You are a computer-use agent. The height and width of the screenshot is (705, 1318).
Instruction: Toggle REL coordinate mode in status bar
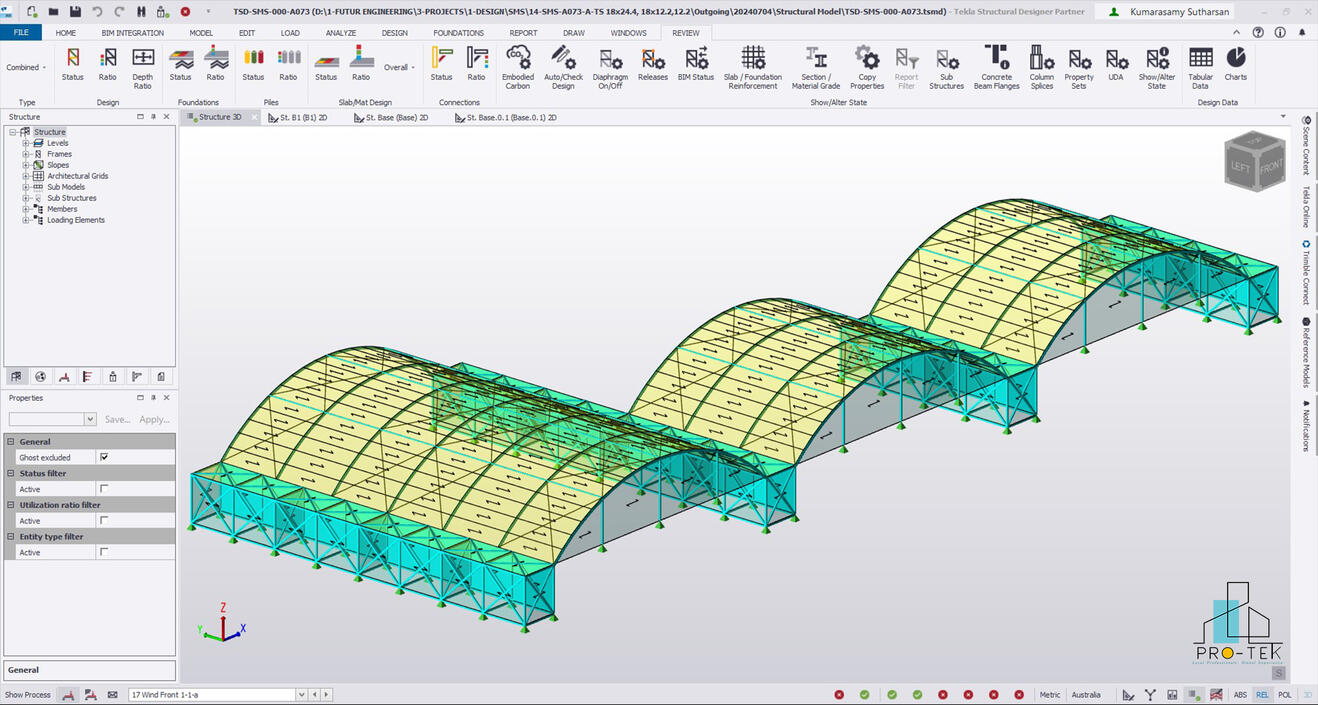click(1262, 694)
